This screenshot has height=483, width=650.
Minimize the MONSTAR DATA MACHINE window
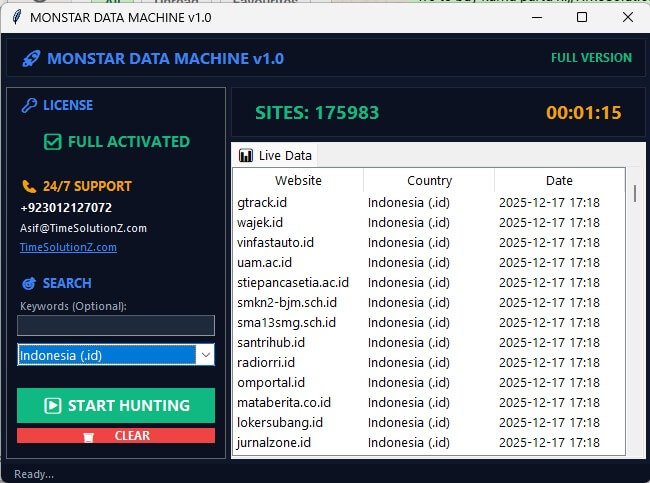(537, 17)
